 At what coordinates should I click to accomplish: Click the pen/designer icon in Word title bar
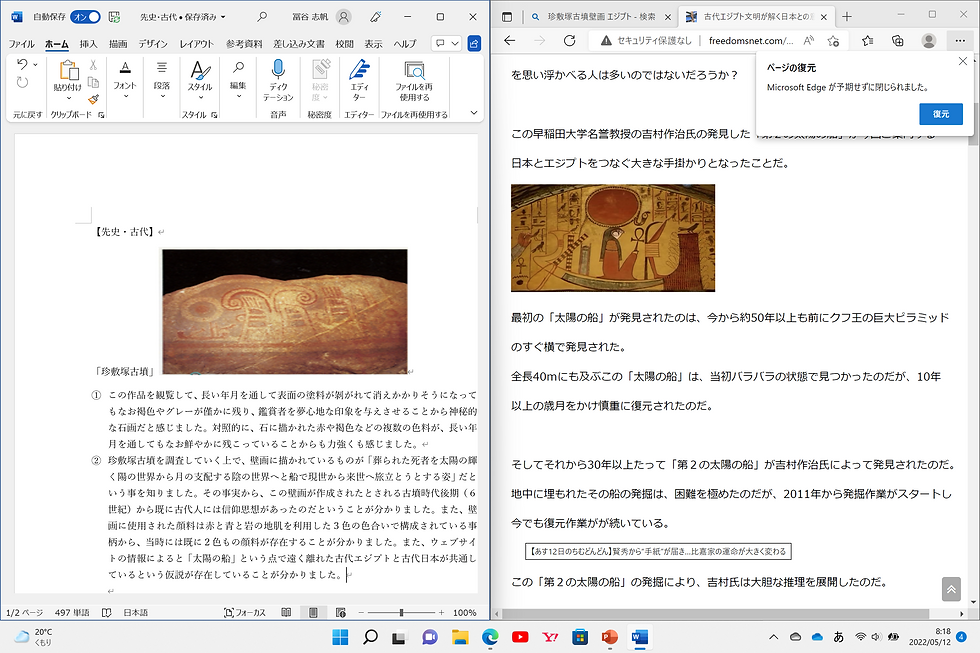[376, 17]
